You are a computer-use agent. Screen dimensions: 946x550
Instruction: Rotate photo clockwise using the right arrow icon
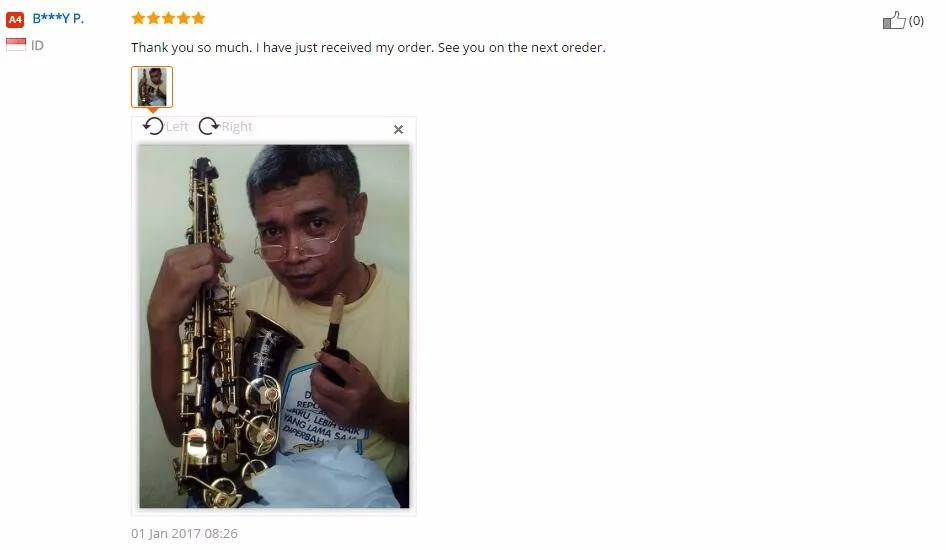(x=209, y=126)
